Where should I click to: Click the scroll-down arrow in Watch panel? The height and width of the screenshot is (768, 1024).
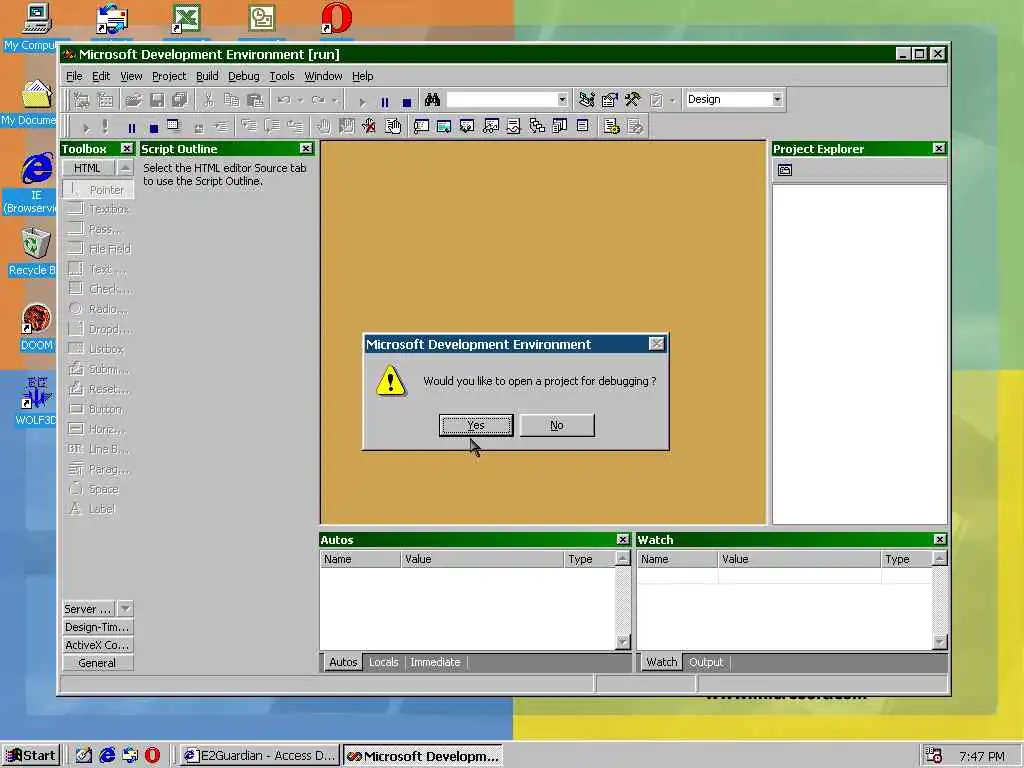pyautogui.click(x=939, y=642)
